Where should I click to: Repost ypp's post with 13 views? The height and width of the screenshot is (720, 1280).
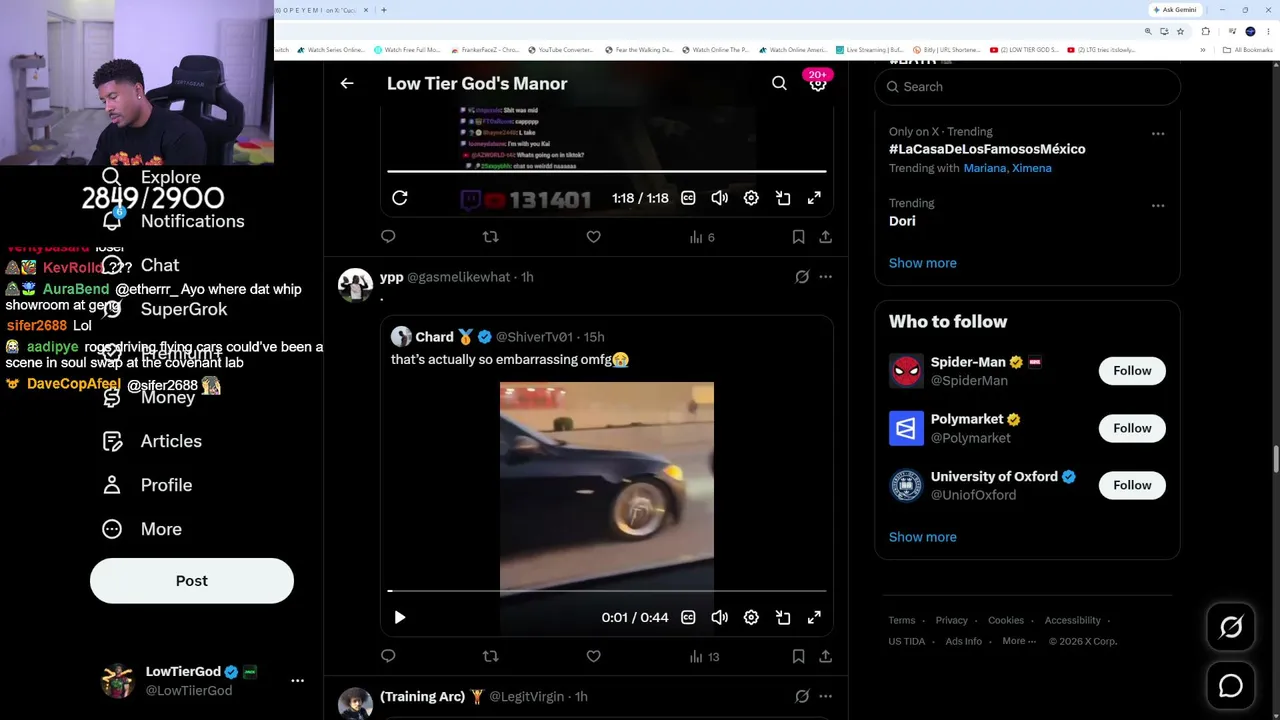(490, 656)
